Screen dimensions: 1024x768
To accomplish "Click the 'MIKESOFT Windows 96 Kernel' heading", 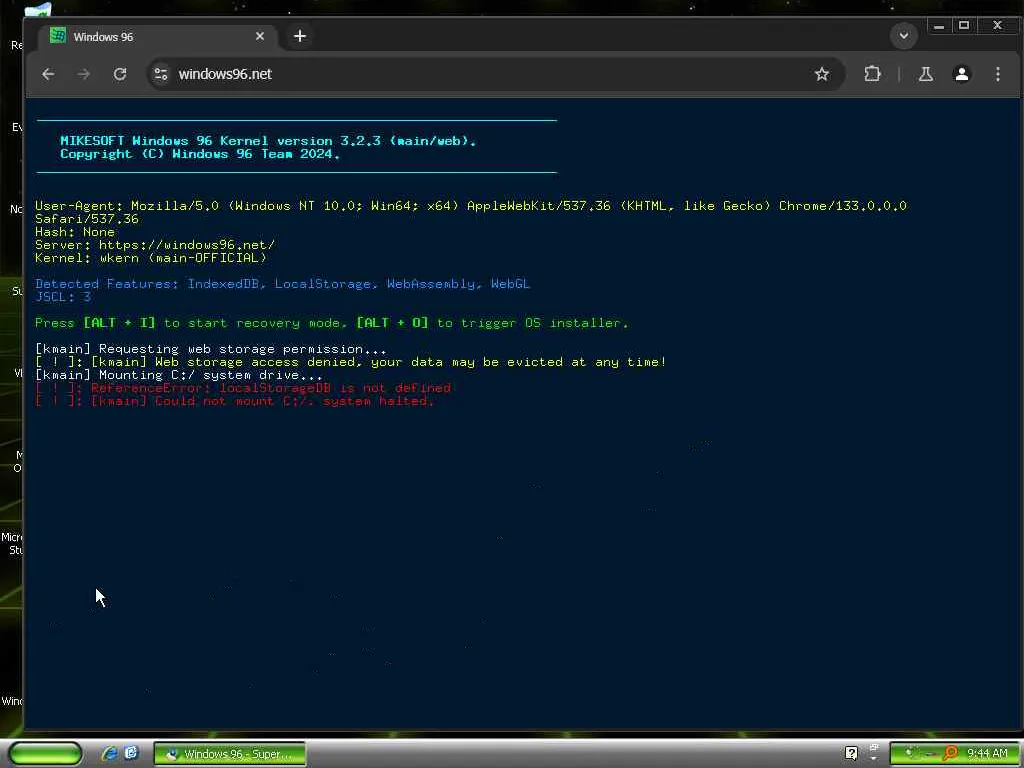I will coord(268,140).
